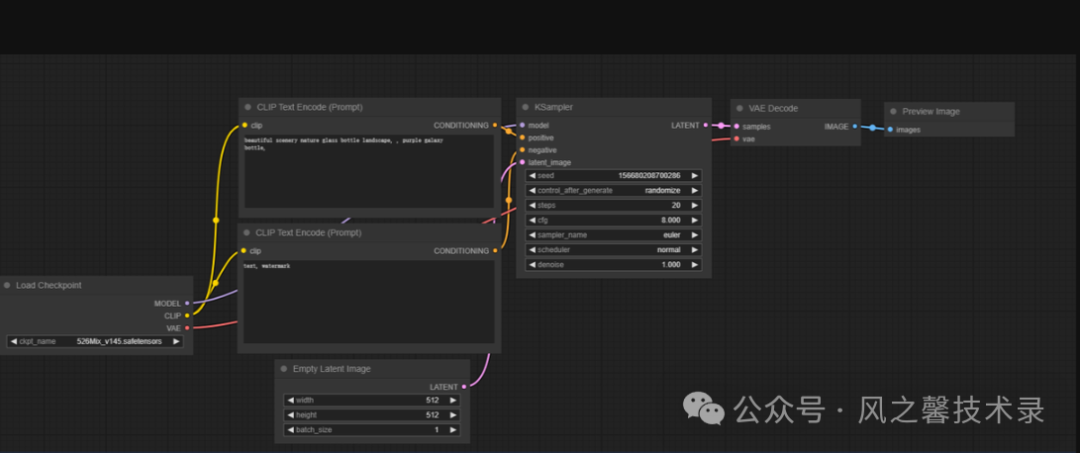Collapse the KSampler node via its title dot
The width and height of the screenshot is (1080, 453).
pyautogui.click(x=525, y=107)
